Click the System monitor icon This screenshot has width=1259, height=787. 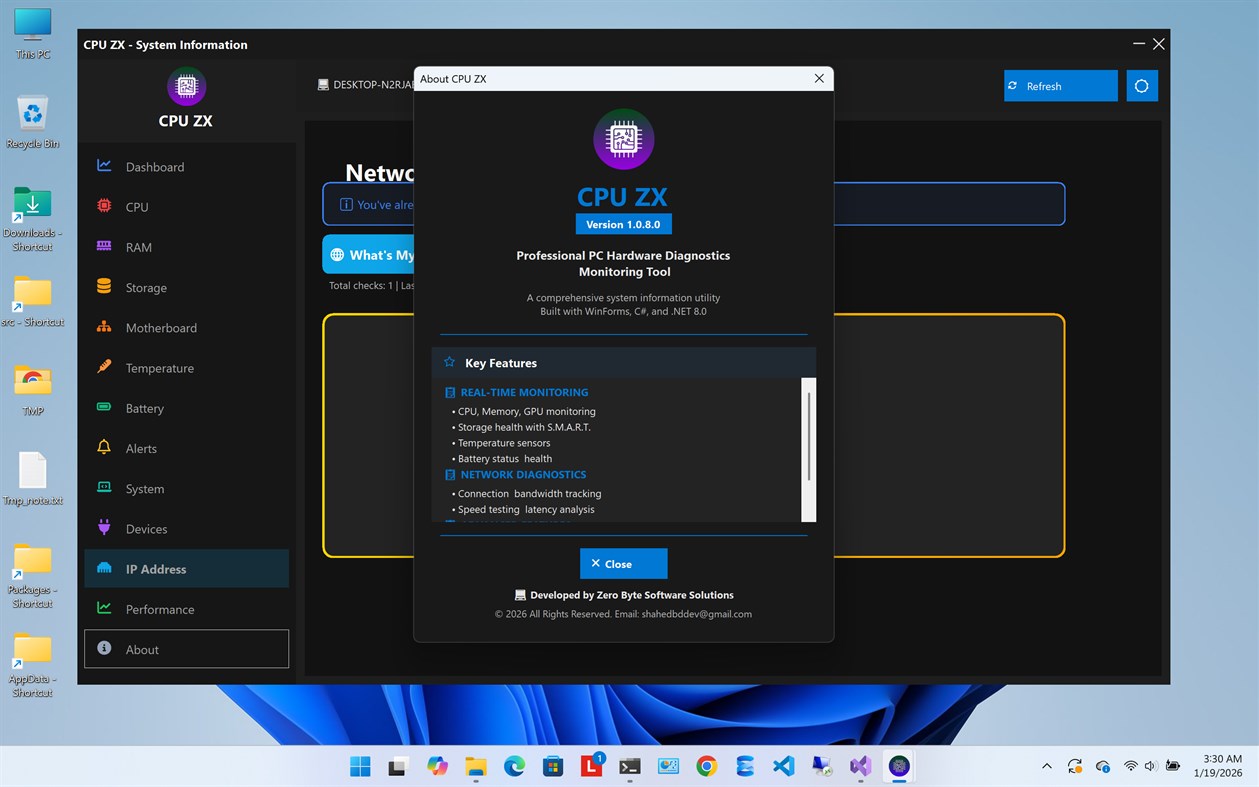click(x=104, y=488)
